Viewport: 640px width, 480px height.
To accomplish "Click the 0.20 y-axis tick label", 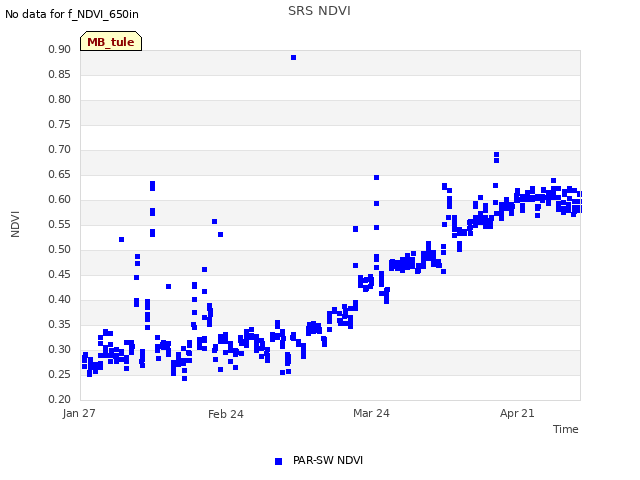I will point(60,399).
